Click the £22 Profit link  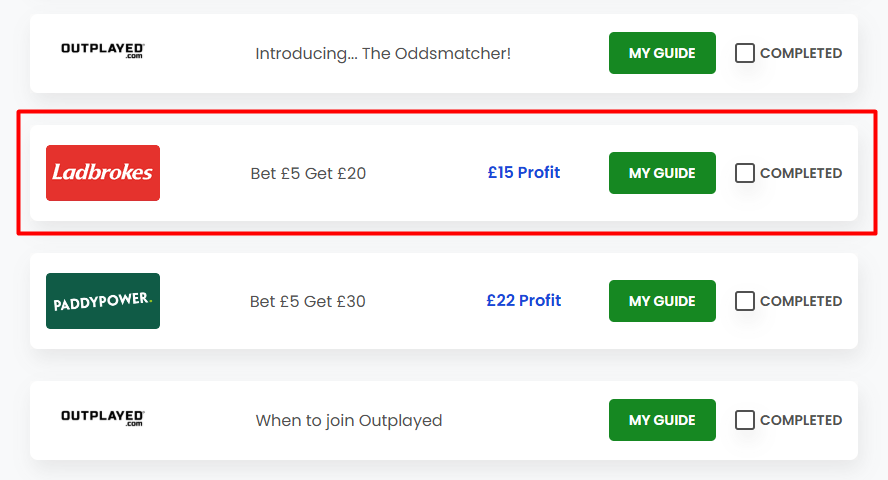(524, 300)
